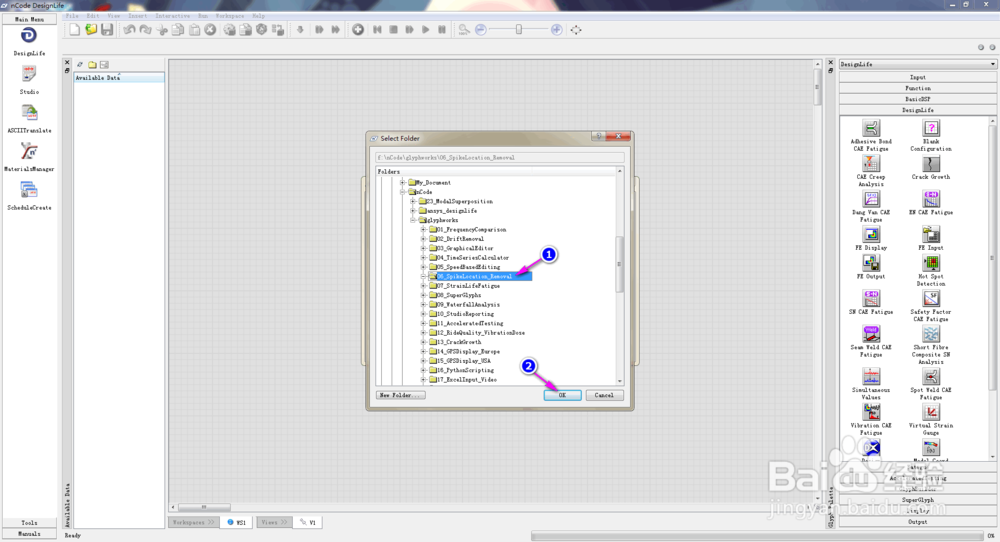This screenshot has height=542, width=1000.
Task: Click the Paste clipboard toolbar icon
Action: 195,30
